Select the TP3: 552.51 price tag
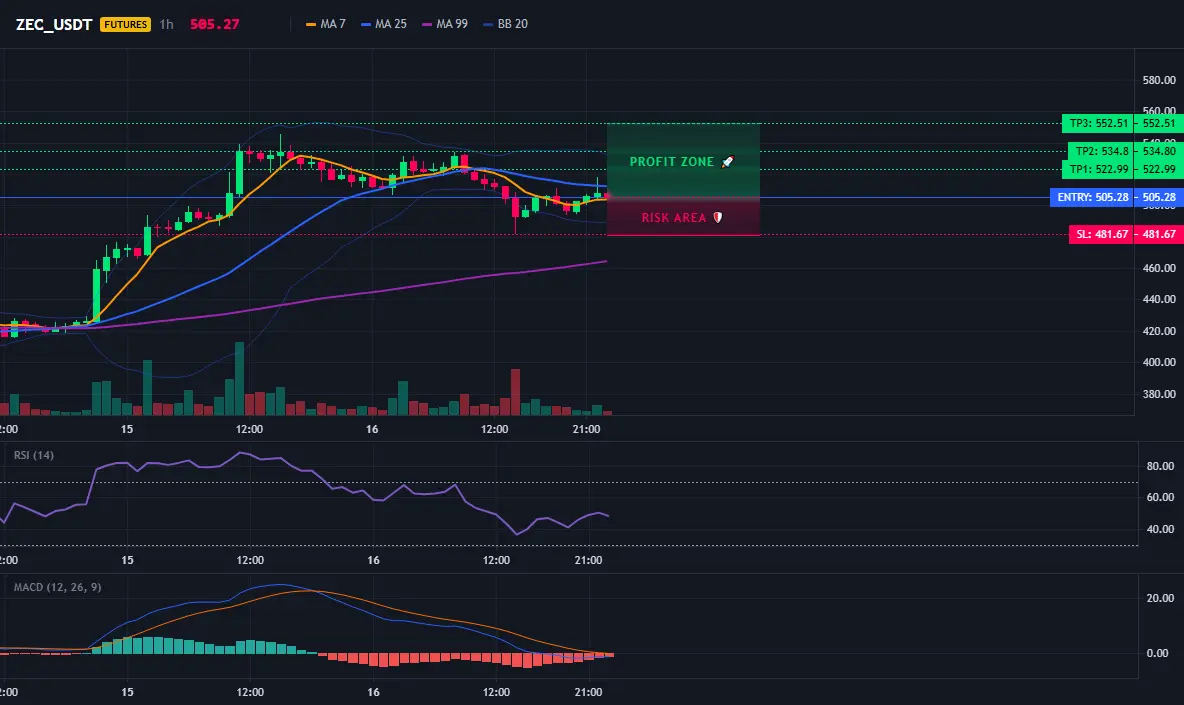Screen dimensions: 1184x705 click(1099, 123)
